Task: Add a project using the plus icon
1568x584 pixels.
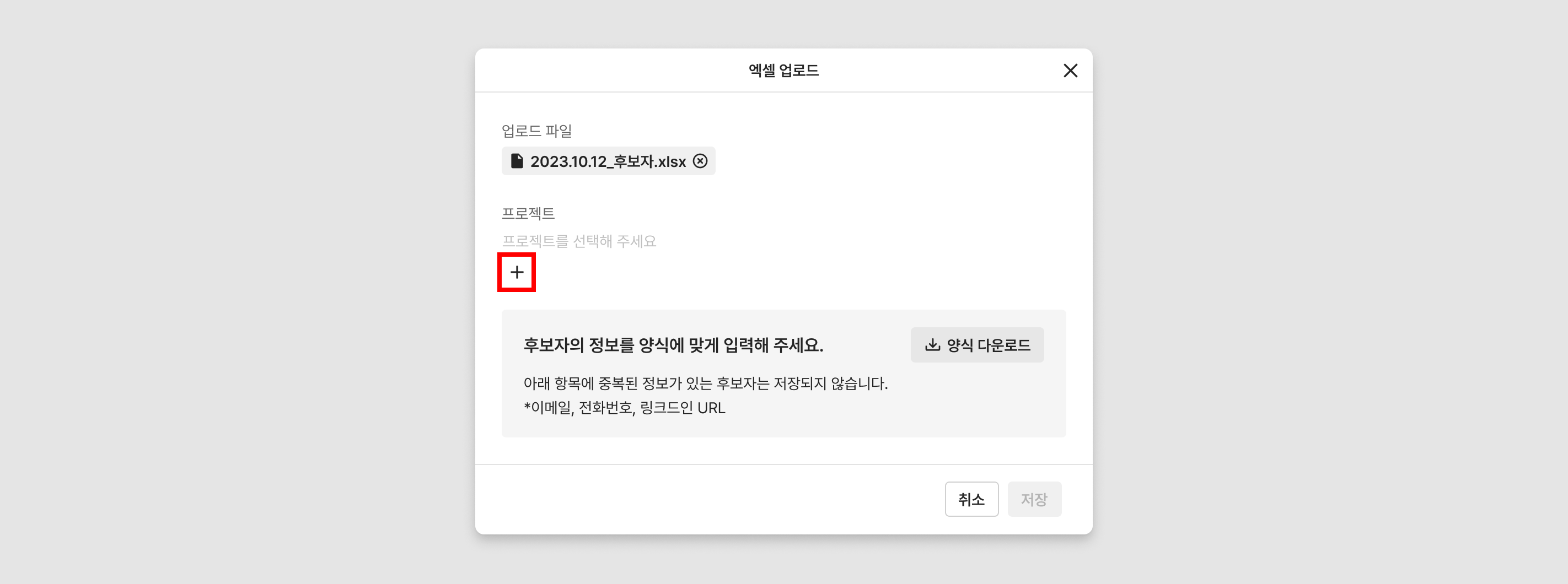Action: click(x=517, y=272)
